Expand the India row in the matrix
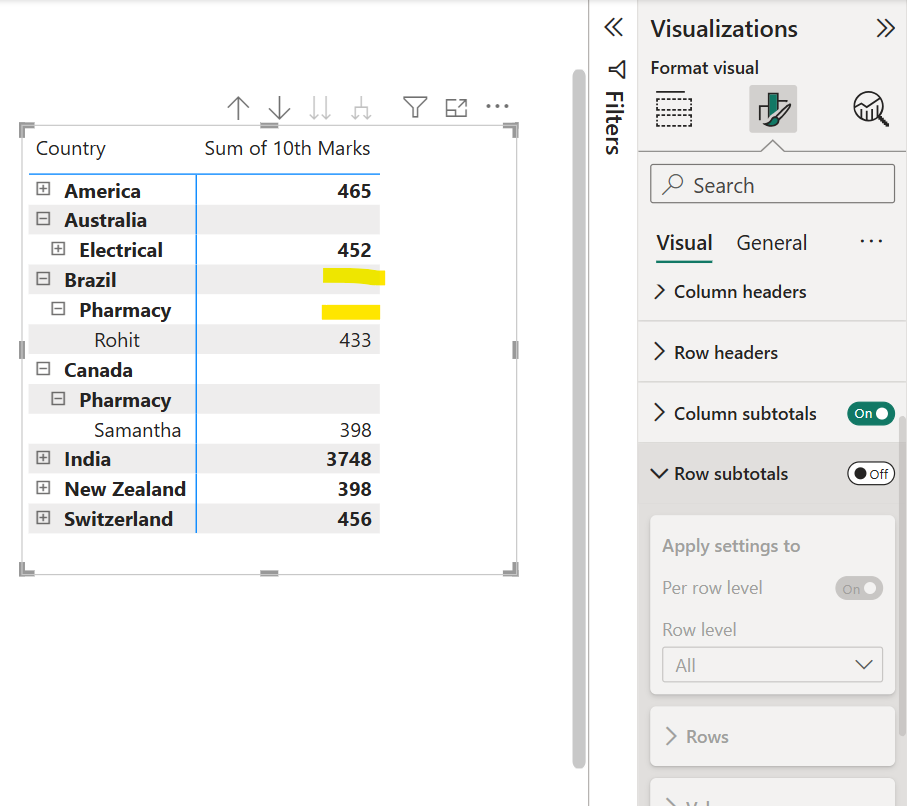The width and height of the screenshot is (907, 806). click(42, 458)
